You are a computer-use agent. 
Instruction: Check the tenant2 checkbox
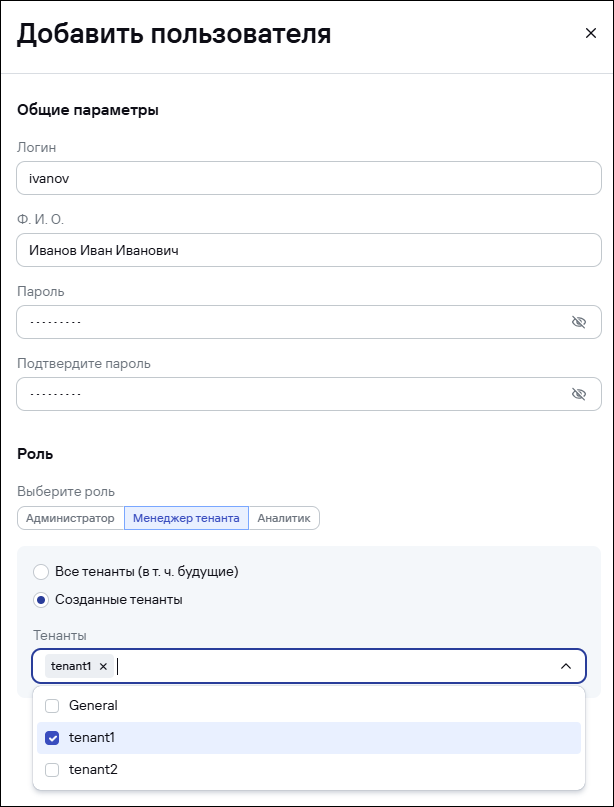53,770
